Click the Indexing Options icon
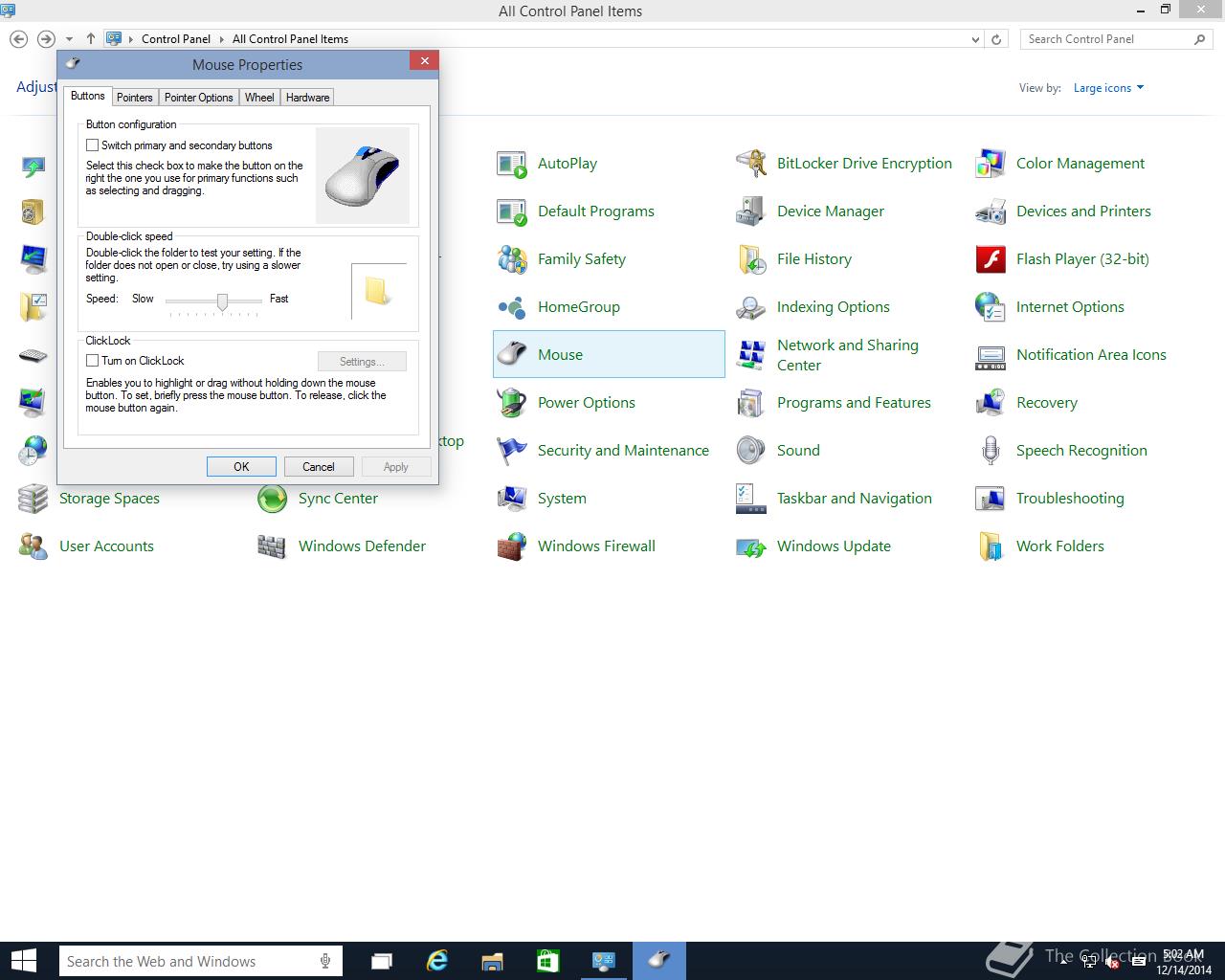 pos(751,307)
